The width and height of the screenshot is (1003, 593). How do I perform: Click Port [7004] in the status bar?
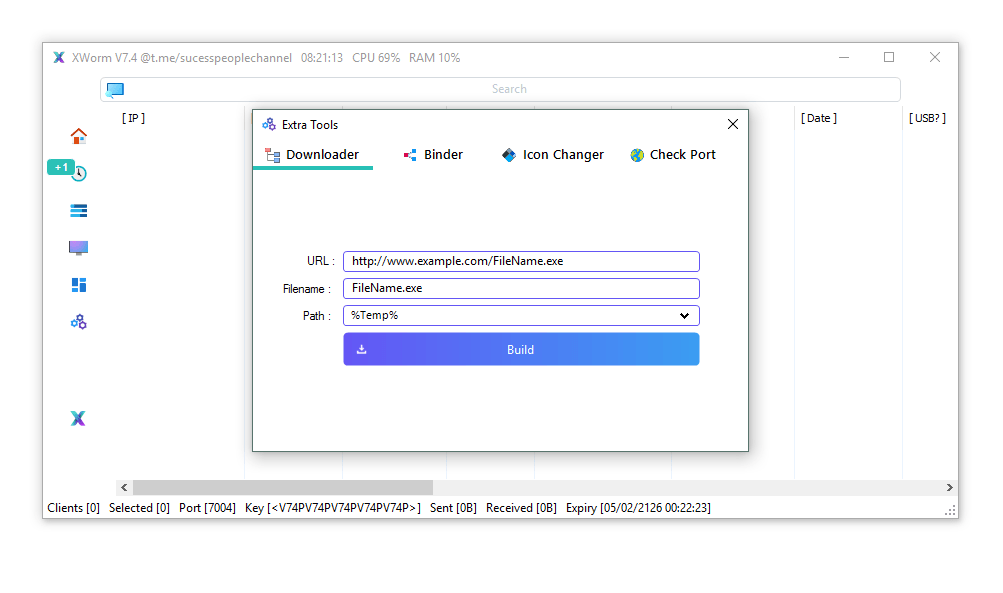point(206,507)
